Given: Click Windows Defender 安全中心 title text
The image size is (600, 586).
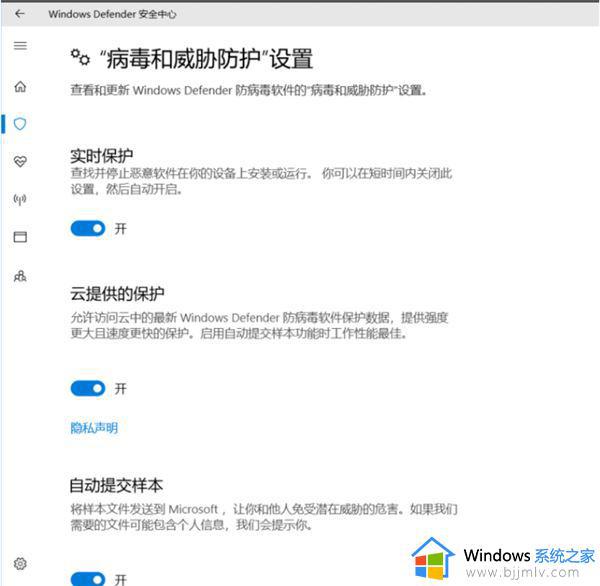Looking at the screenshot, I should click(x=112, y=14).
